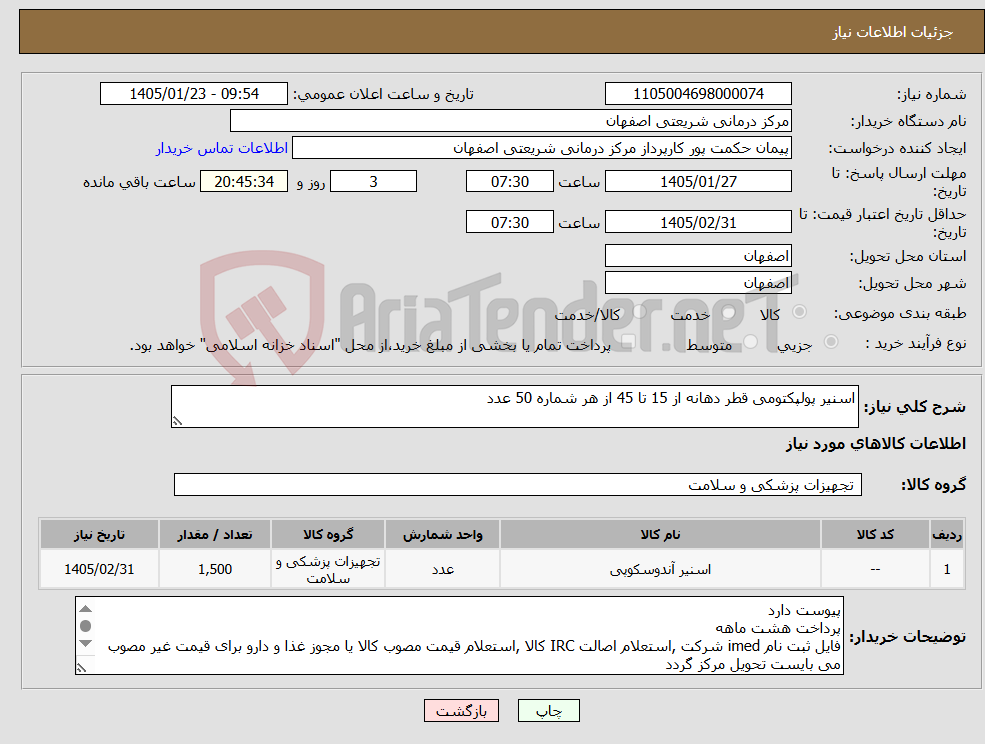Open اطلاعات تماس خریدار link
Screen dimensions: 985x744
(222, 148)
